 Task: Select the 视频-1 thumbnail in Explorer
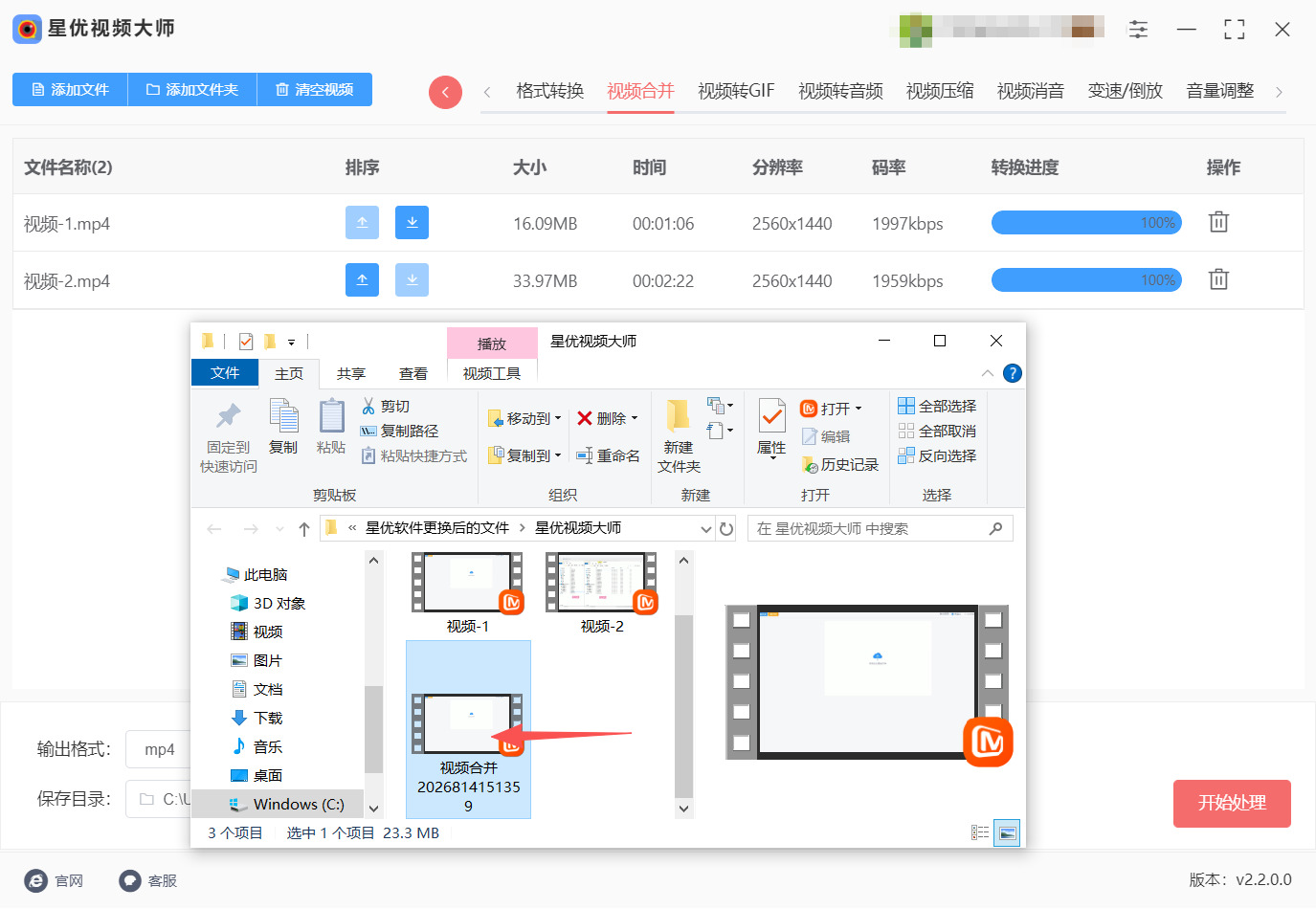pyautogui.click(x=468, y=592)
